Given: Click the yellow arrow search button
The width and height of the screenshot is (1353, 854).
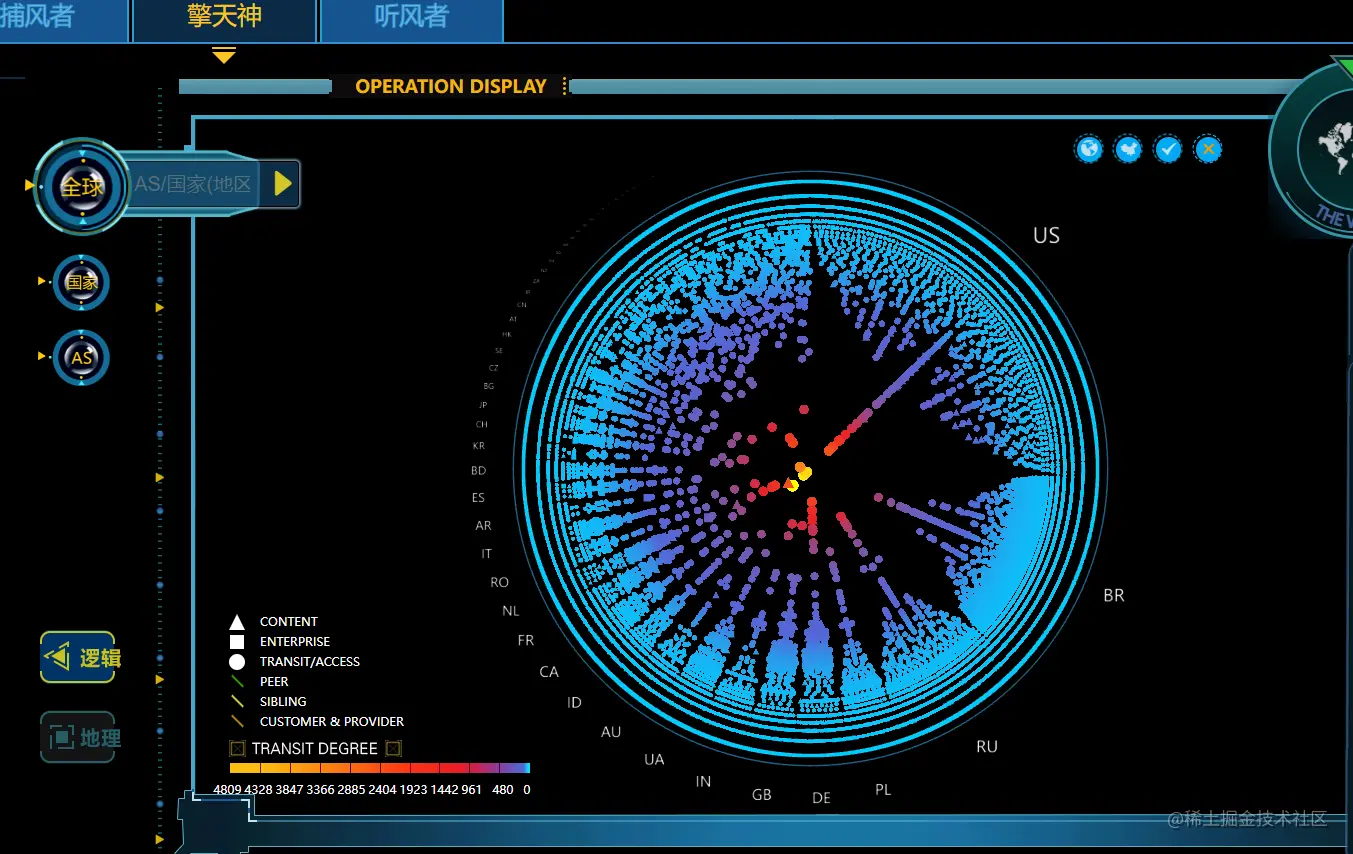Looking at the screenshot, I should (282, 183).
